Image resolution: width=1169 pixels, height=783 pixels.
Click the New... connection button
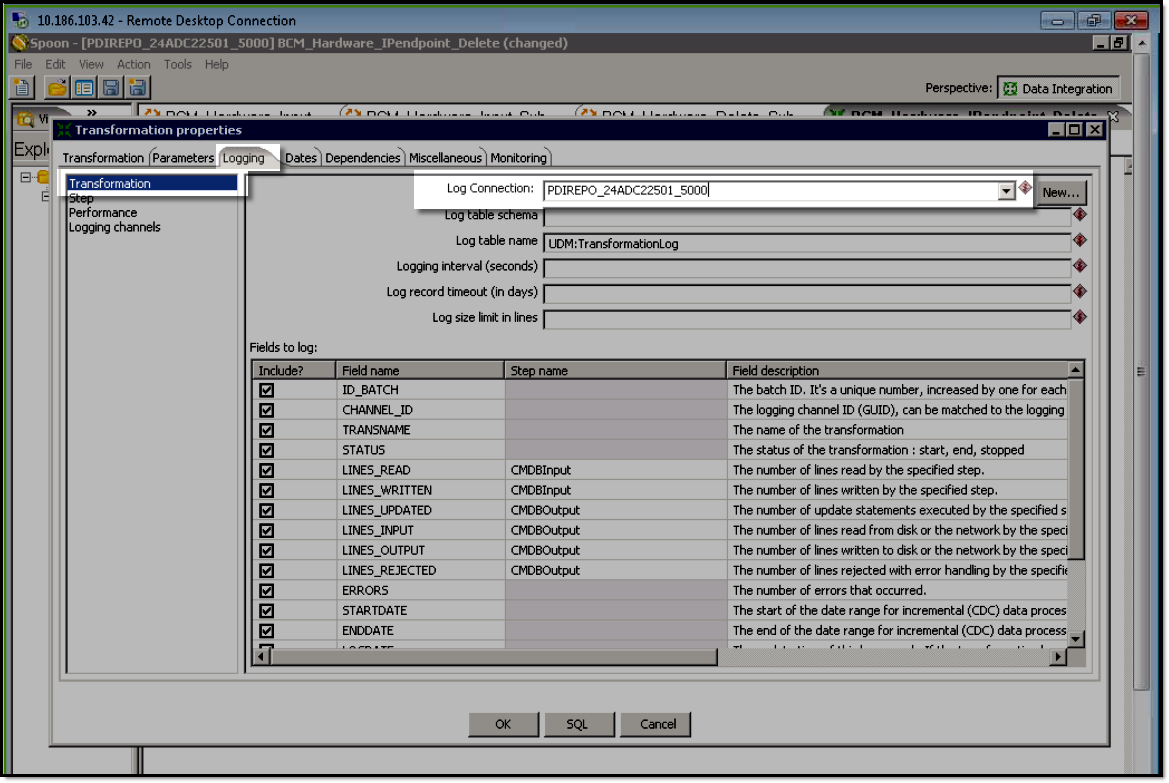click(x=1061, y=192)
